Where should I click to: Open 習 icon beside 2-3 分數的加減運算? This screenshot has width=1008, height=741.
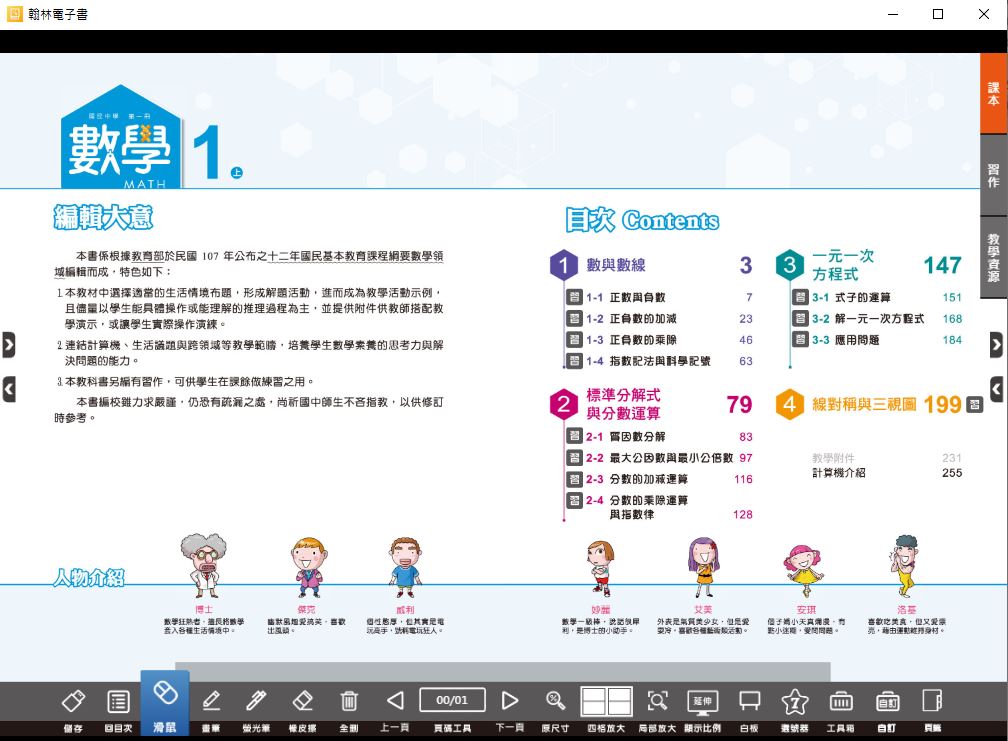point(574,479)
